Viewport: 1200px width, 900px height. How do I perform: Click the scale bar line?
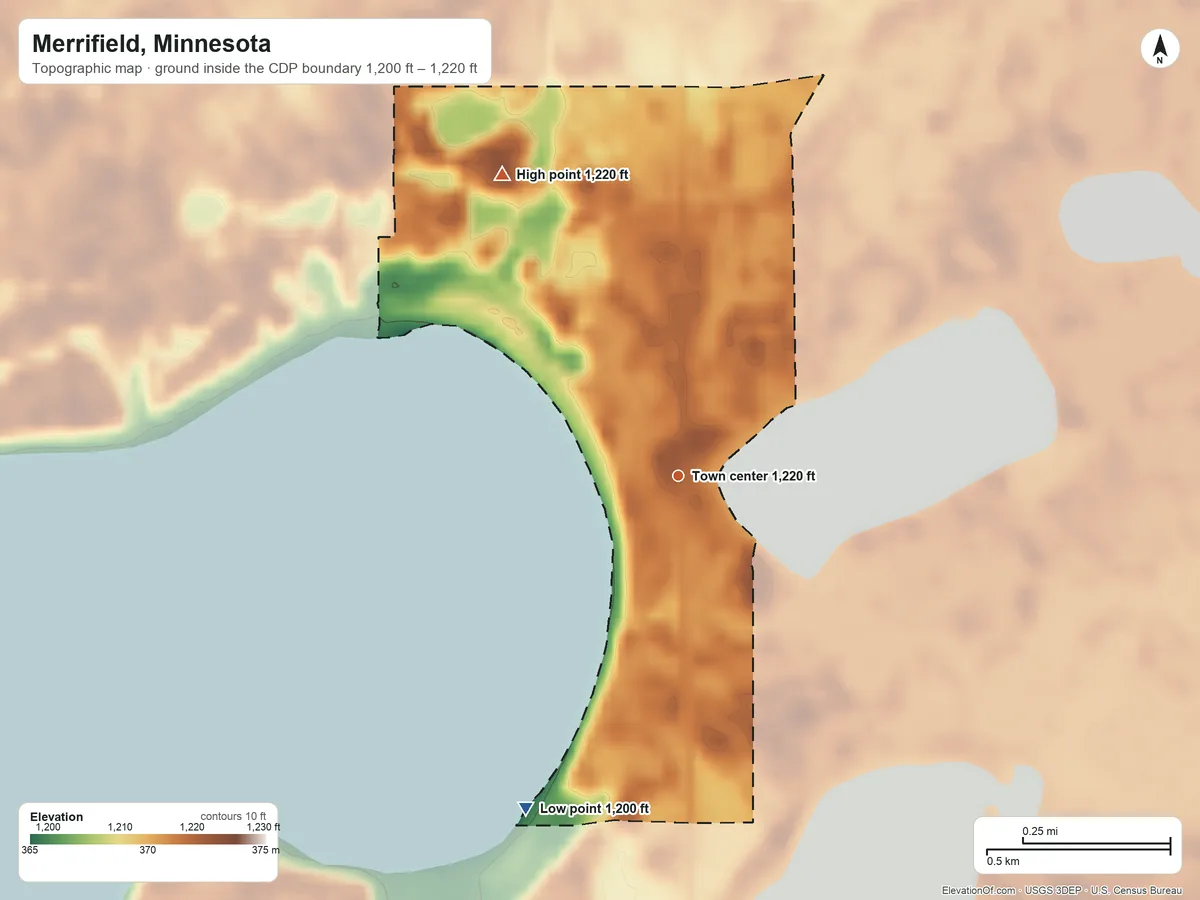pyautogui.click(x=1078, y=848)
